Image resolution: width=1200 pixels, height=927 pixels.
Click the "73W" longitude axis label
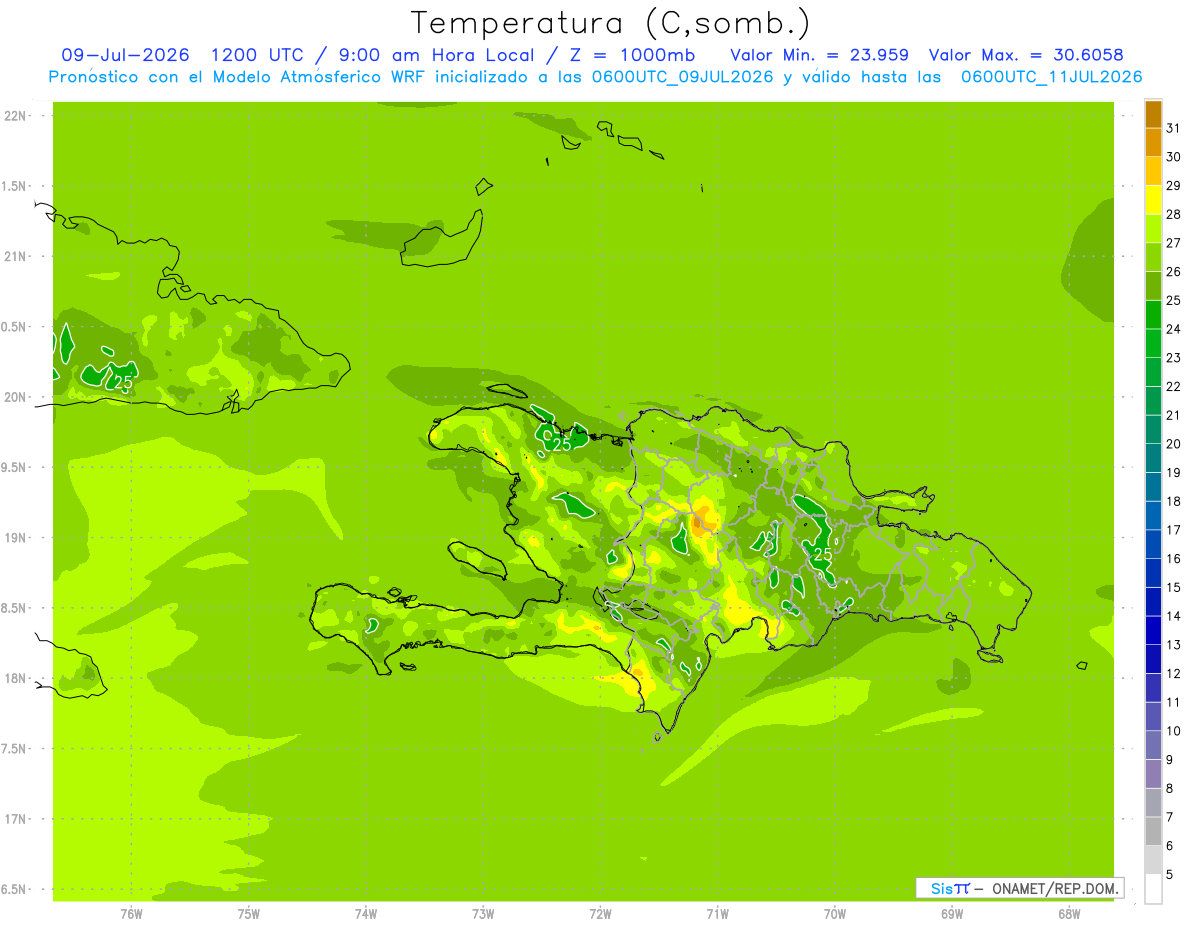click(483, 914)
